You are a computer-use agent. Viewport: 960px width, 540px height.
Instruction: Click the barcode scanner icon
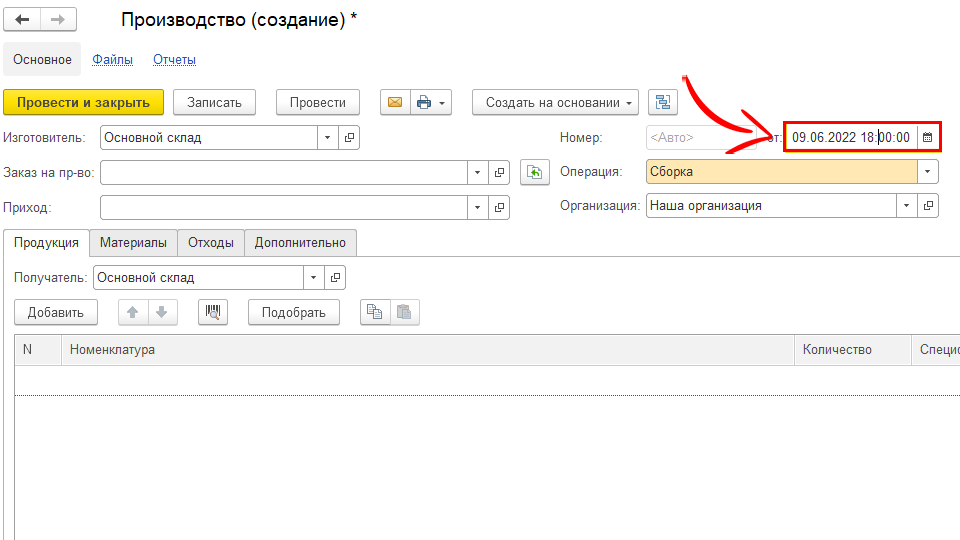213,312
